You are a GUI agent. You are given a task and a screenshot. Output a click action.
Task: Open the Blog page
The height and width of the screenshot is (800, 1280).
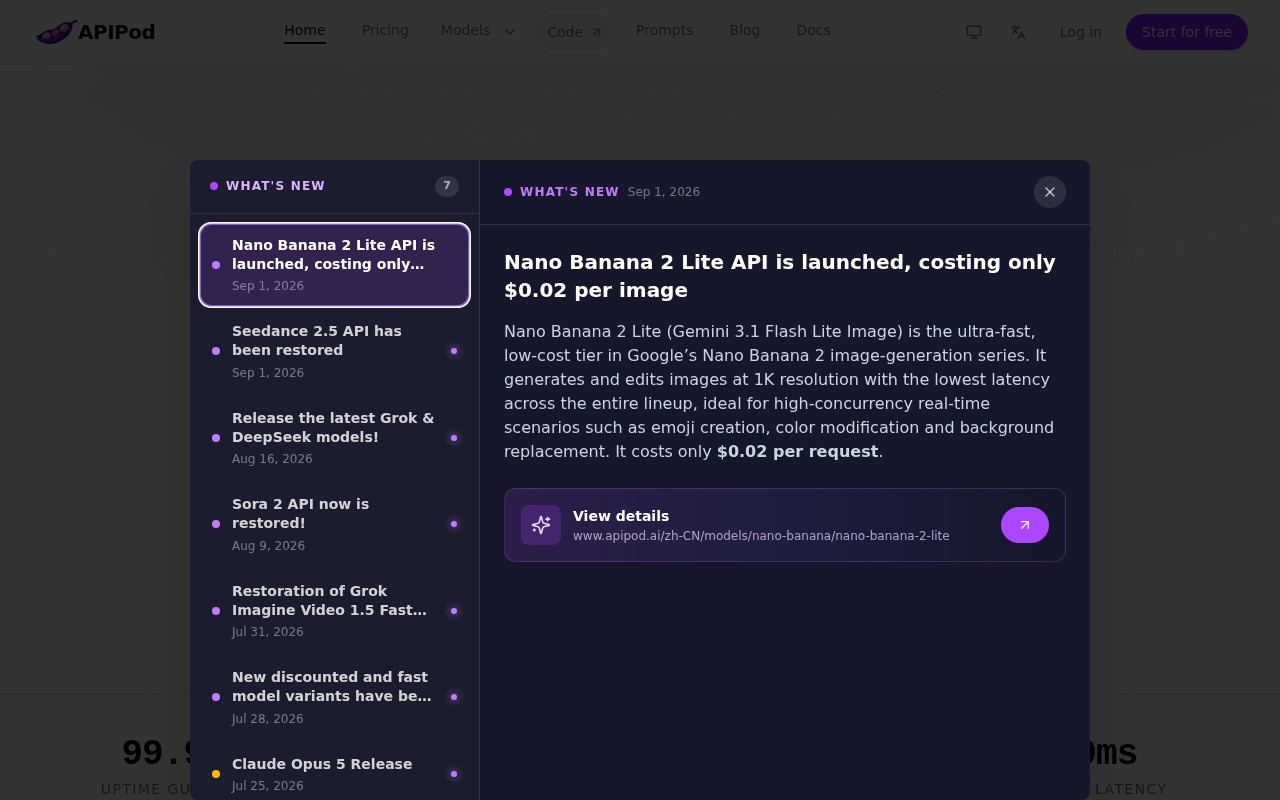745,30
